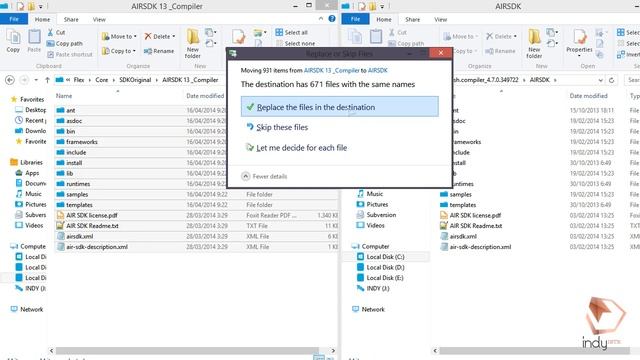Collapse ribbon chevron in left window
This screenshot has height=360, width=640.
[x=321, y=19]
